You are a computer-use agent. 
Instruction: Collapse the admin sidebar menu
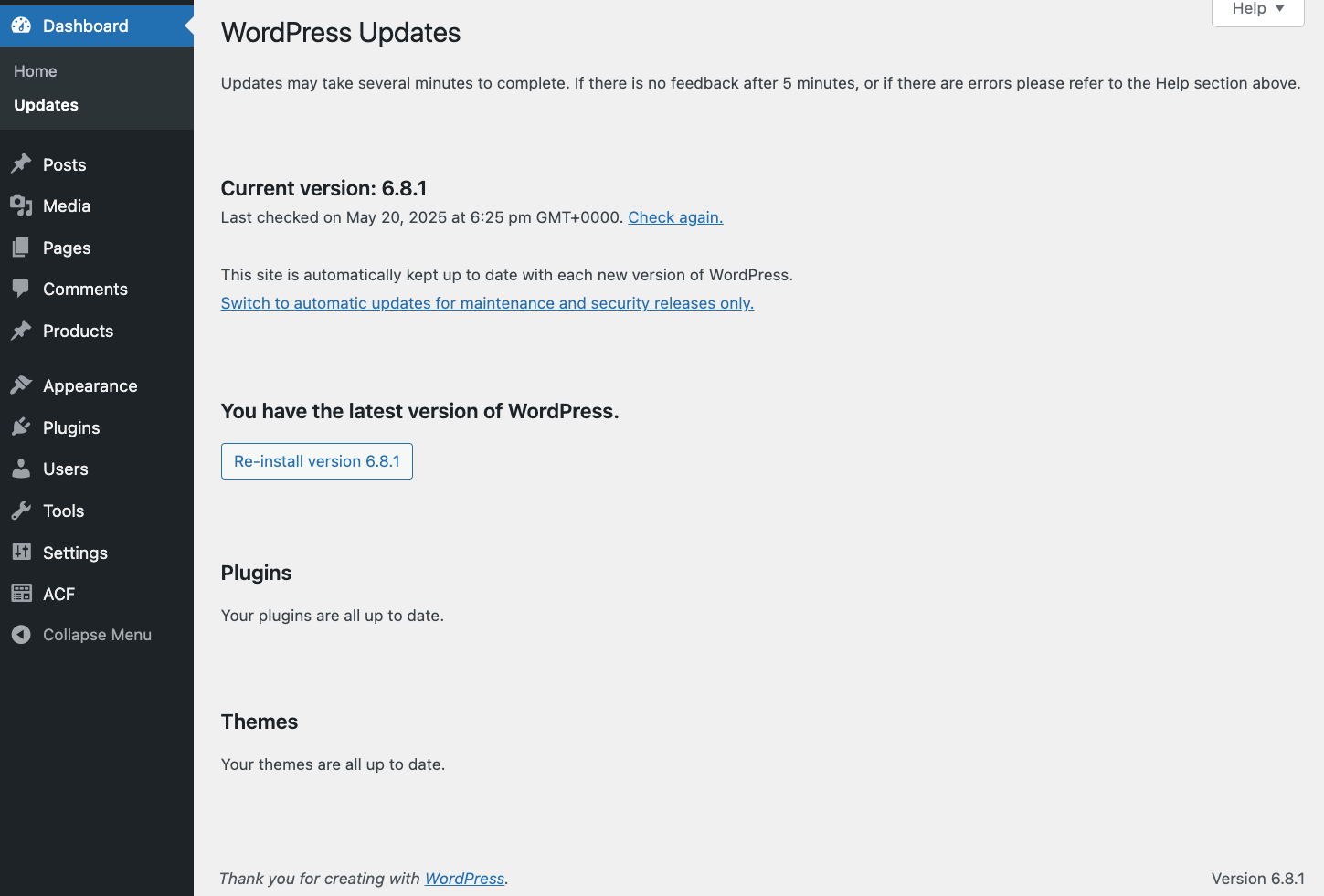(x=96, y=635)
